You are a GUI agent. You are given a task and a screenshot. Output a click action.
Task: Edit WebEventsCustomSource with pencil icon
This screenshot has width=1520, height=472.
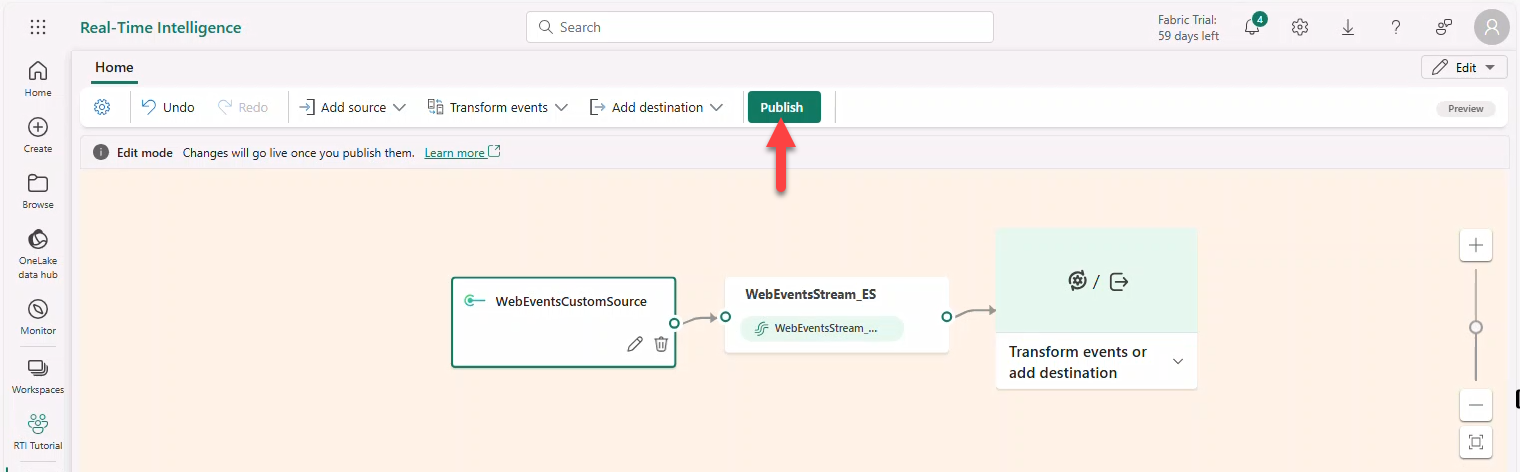pyautogui.click(x=634, y=344)
